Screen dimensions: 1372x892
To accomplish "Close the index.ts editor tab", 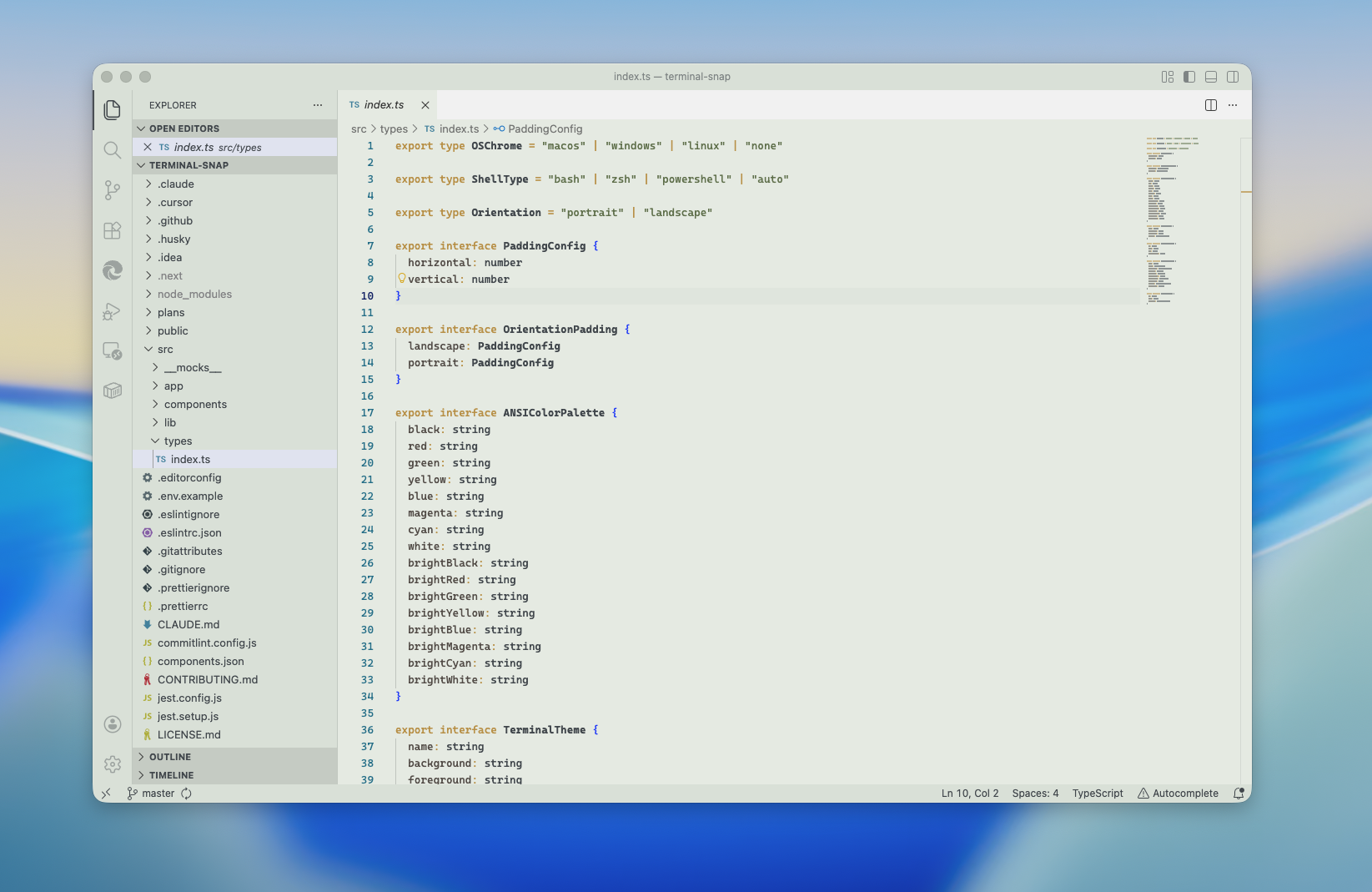I will pyautogui.click(x=425, y=105).
